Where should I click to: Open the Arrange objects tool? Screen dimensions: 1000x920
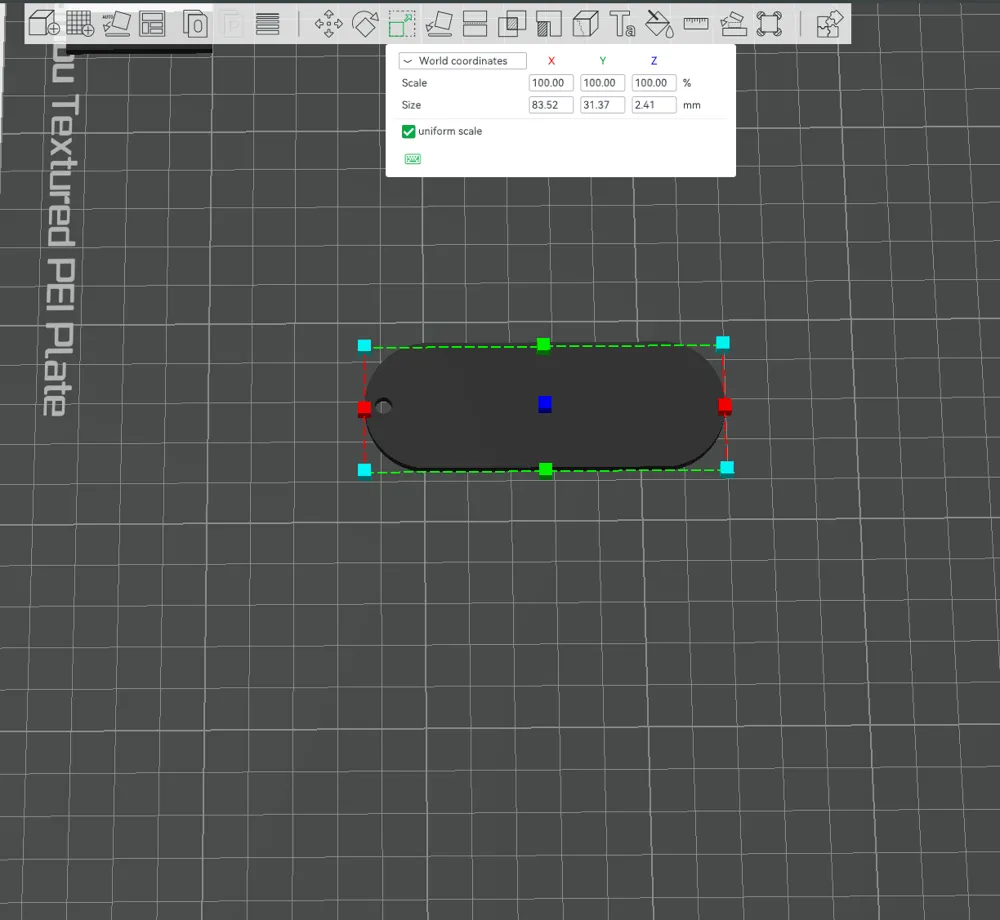(x=152, y=24)
